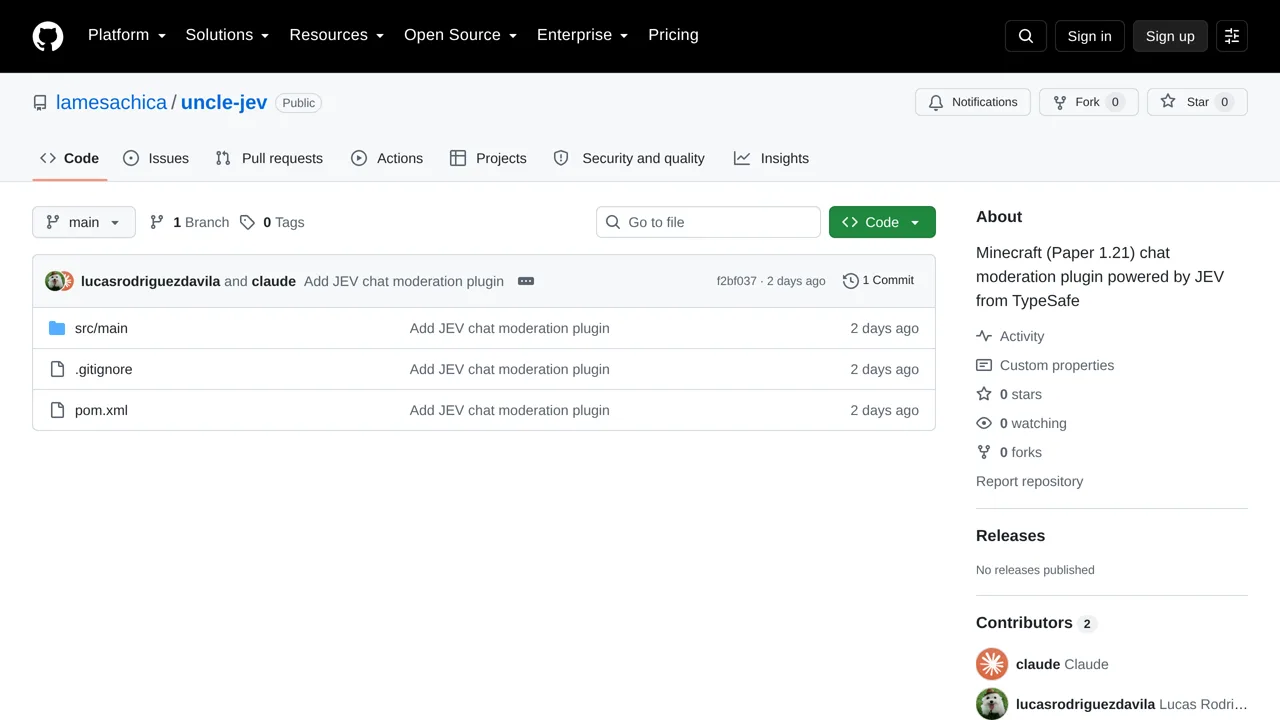This screenshot has width=1280, height=720.
Task: Click the Sign up button
Action: tap(1170, 36)
